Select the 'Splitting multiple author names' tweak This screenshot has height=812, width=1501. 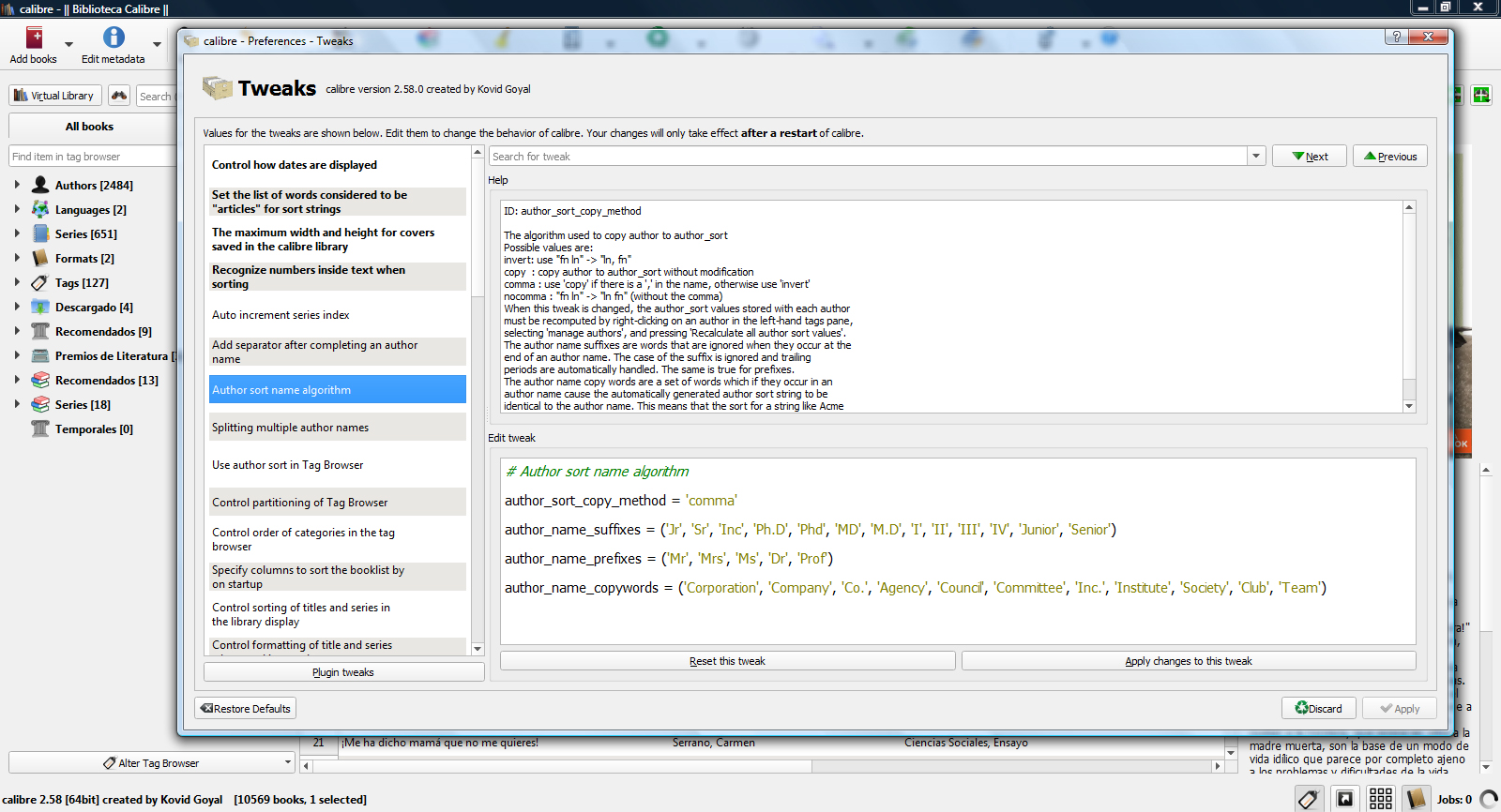[338, 428]
